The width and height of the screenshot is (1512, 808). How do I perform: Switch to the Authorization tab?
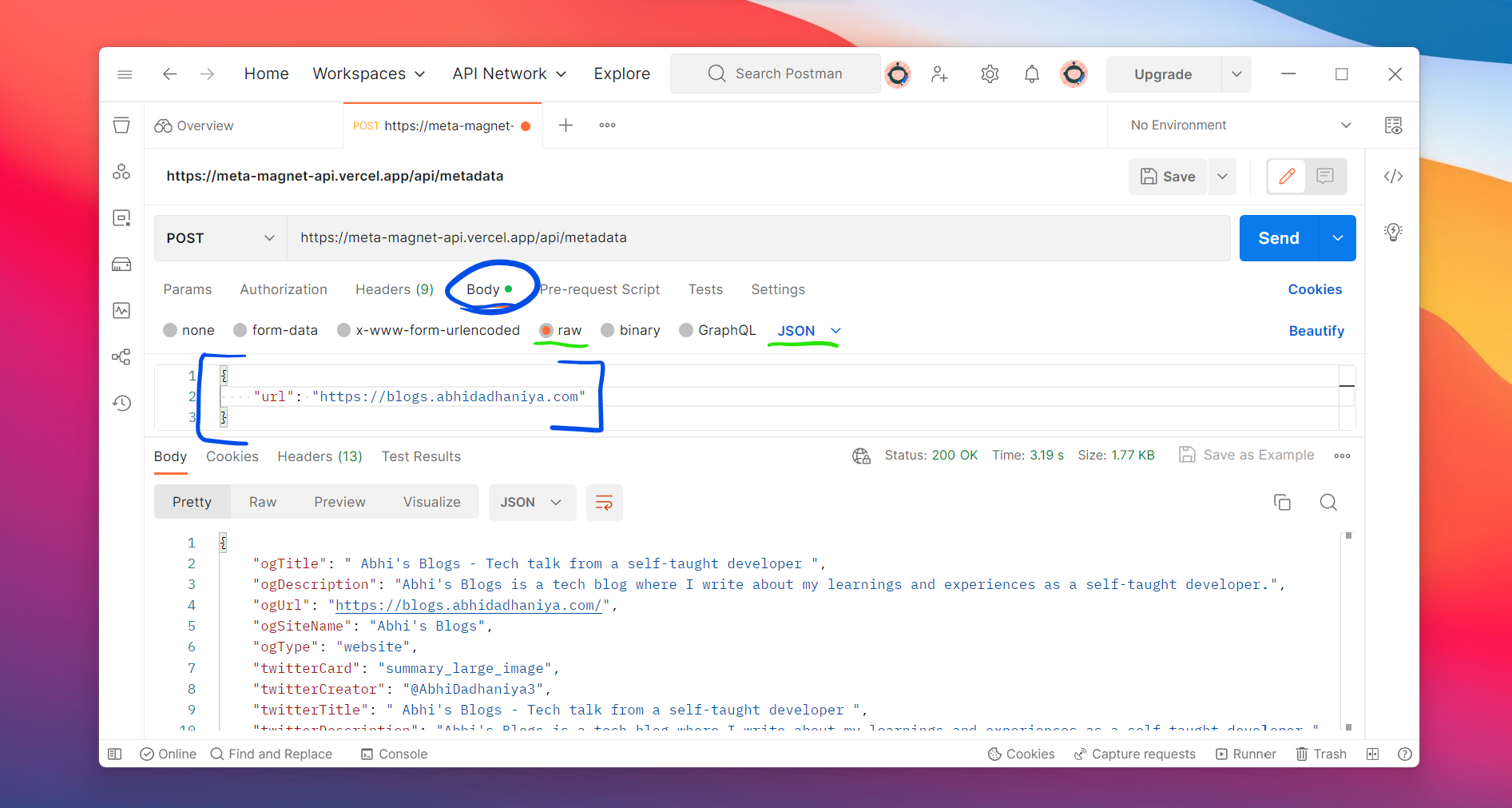coord(284,290)
